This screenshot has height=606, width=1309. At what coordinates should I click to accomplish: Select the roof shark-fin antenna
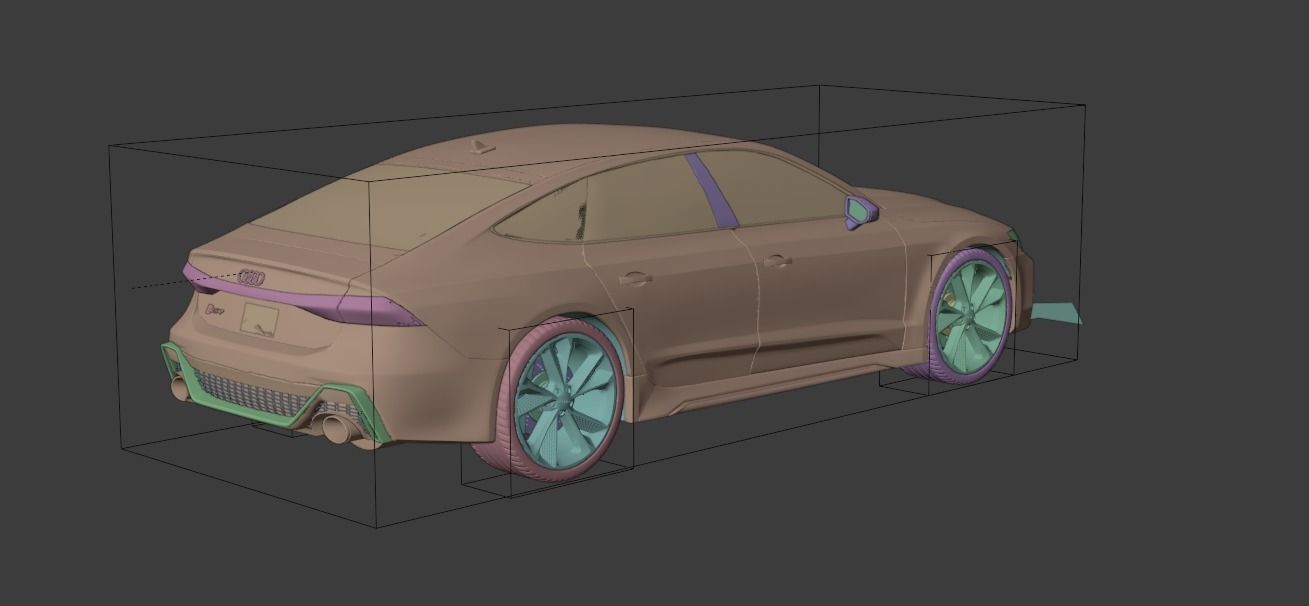pos(484,149)
